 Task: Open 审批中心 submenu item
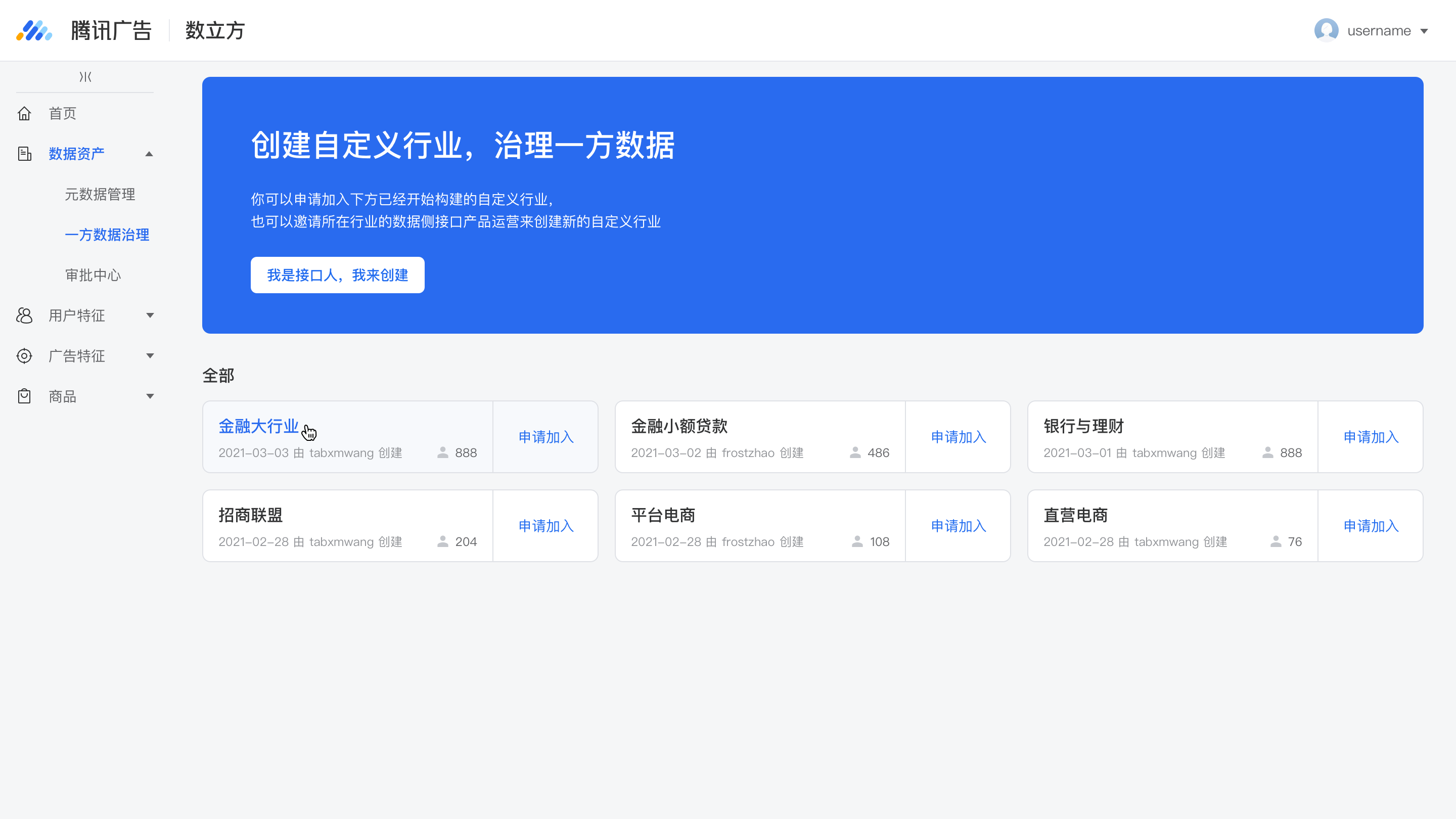pyautogui.click(x=93, y=275)
